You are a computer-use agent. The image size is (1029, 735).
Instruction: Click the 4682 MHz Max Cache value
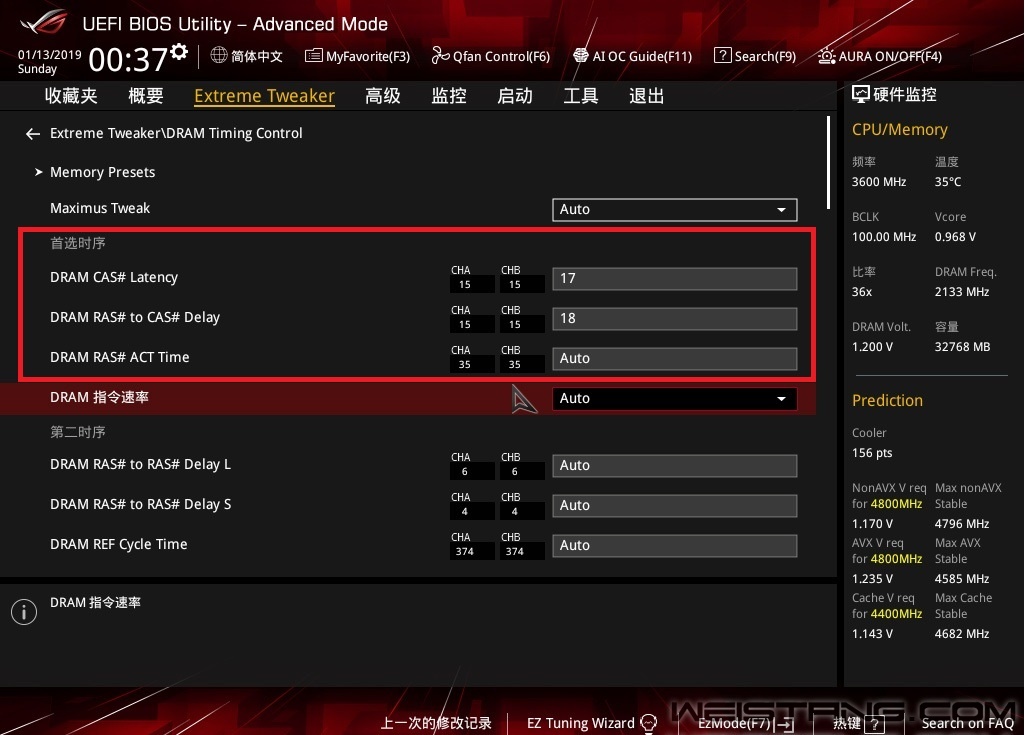point(961,634)
